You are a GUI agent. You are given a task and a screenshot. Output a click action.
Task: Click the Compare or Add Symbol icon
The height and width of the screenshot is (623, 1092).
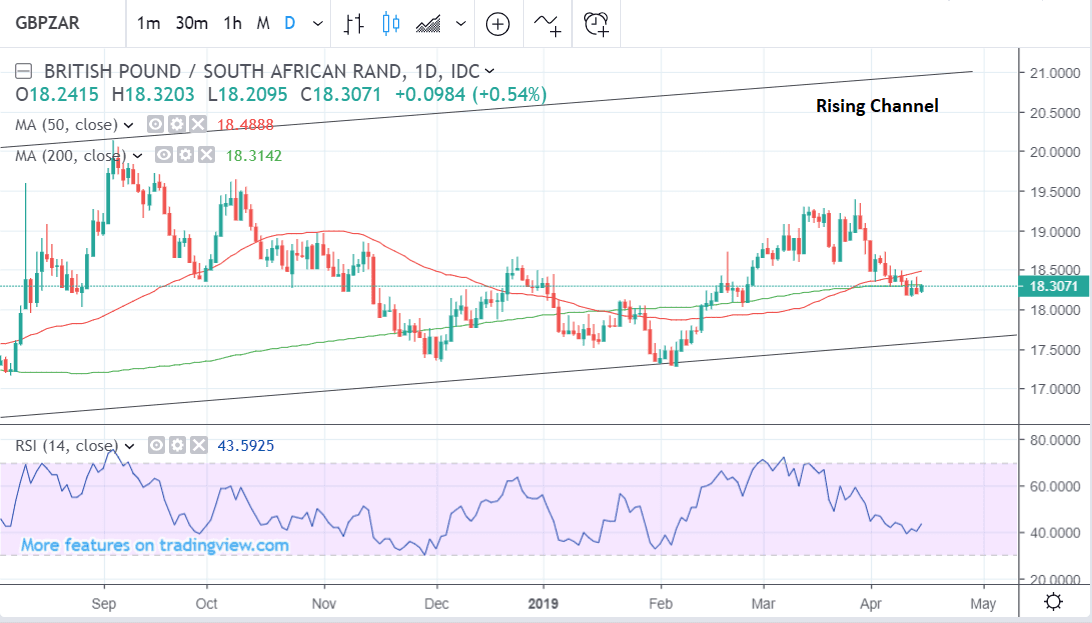click(497, 23)
